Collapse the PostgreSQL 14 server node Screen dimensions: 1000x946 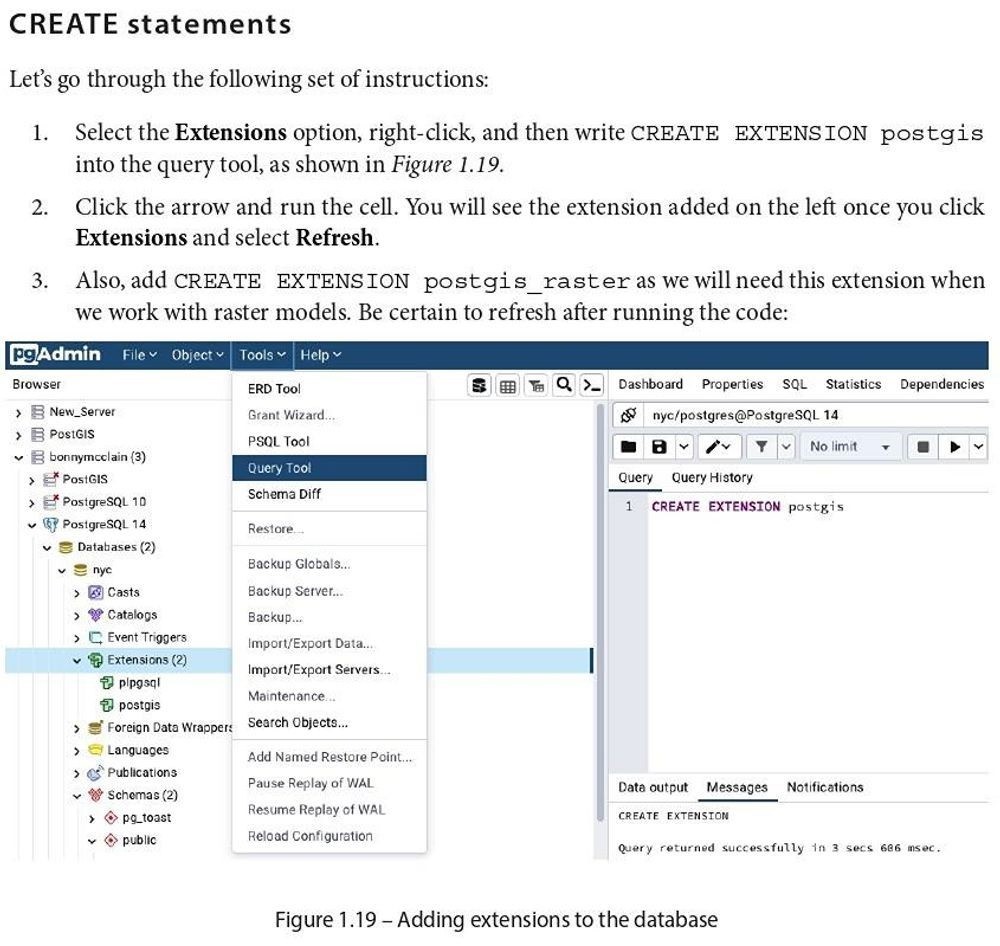point(31,525)
